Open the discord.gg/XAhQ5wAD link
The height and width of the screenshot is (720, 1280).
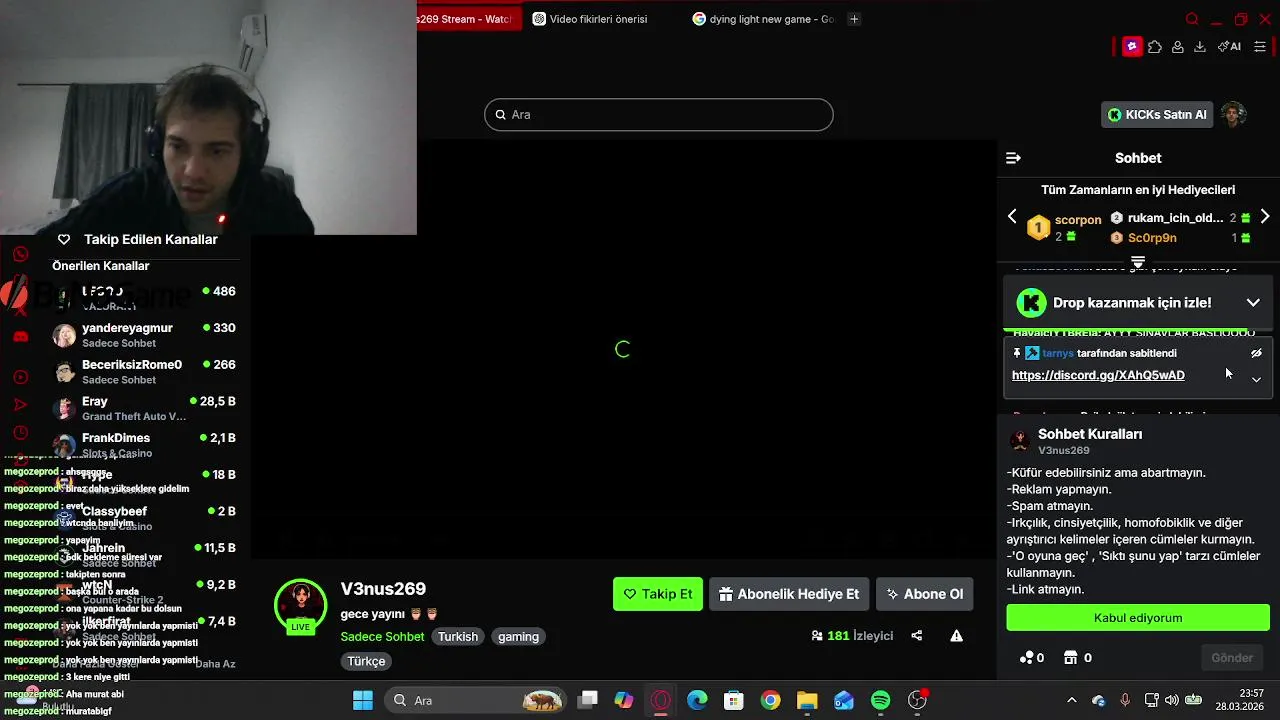[1098, 375]
